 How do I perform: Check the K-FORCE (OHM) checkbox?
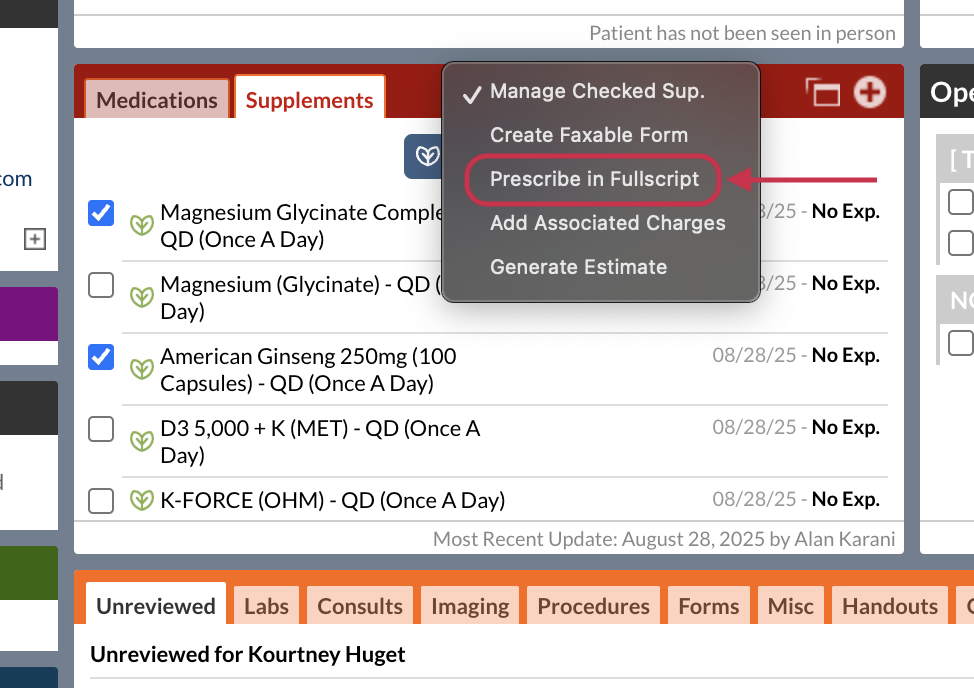[x=101, y=501]
